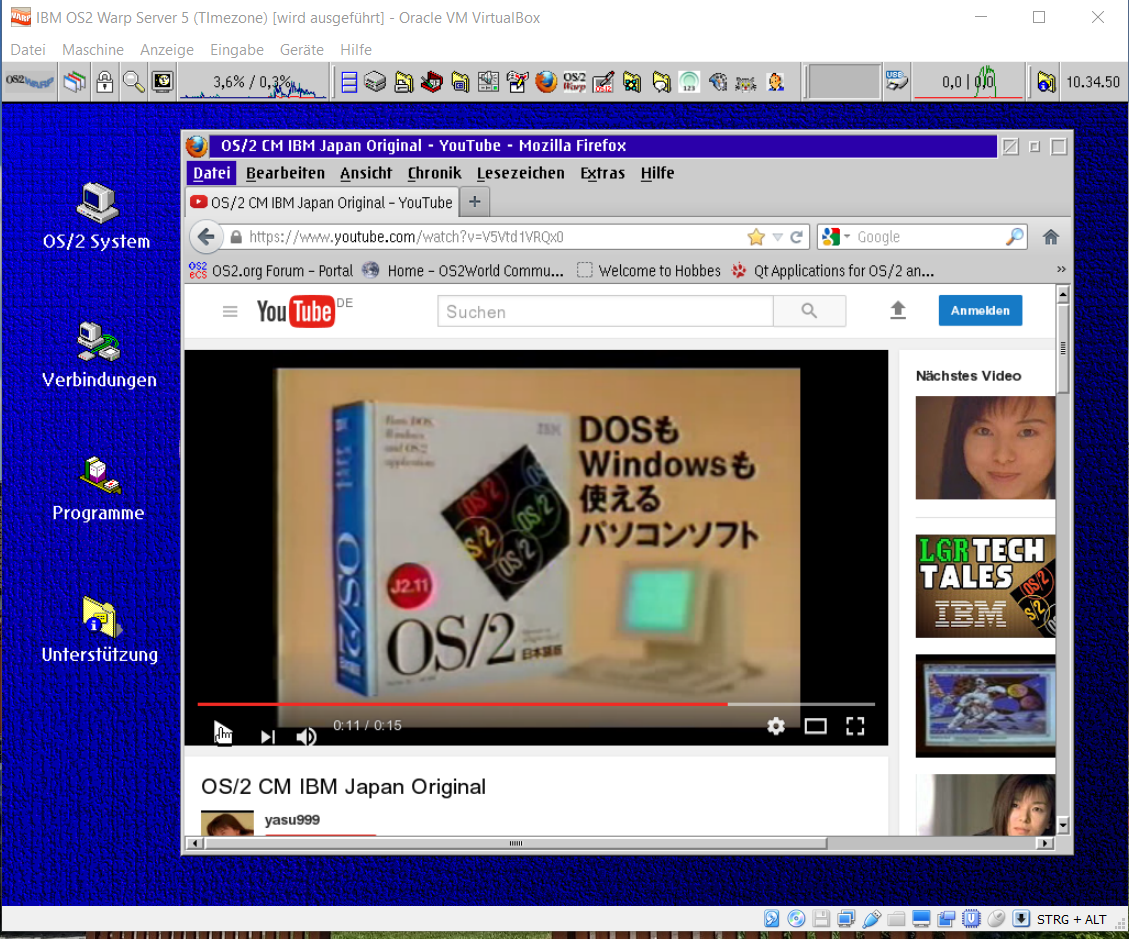Open a new Firefox tab with plus button
Viewport: 1129px width, 939px height.
pos(474,202)
